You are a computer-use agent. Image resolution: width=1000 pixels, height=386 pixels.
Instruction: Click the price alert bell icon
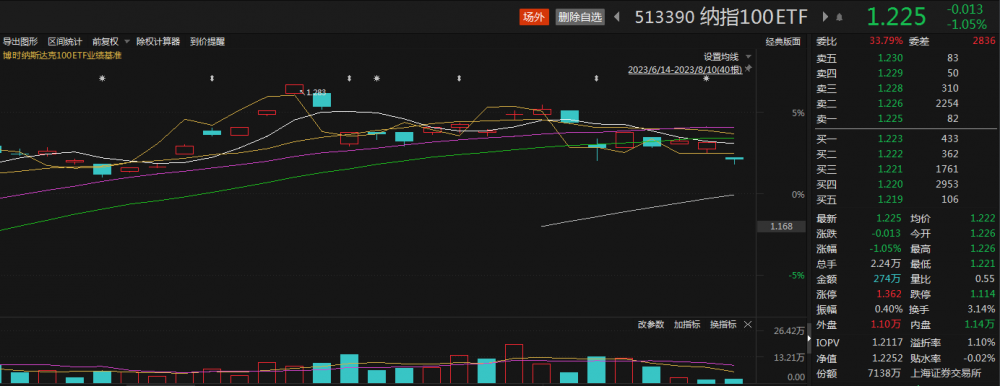click(x=839, y=17)
